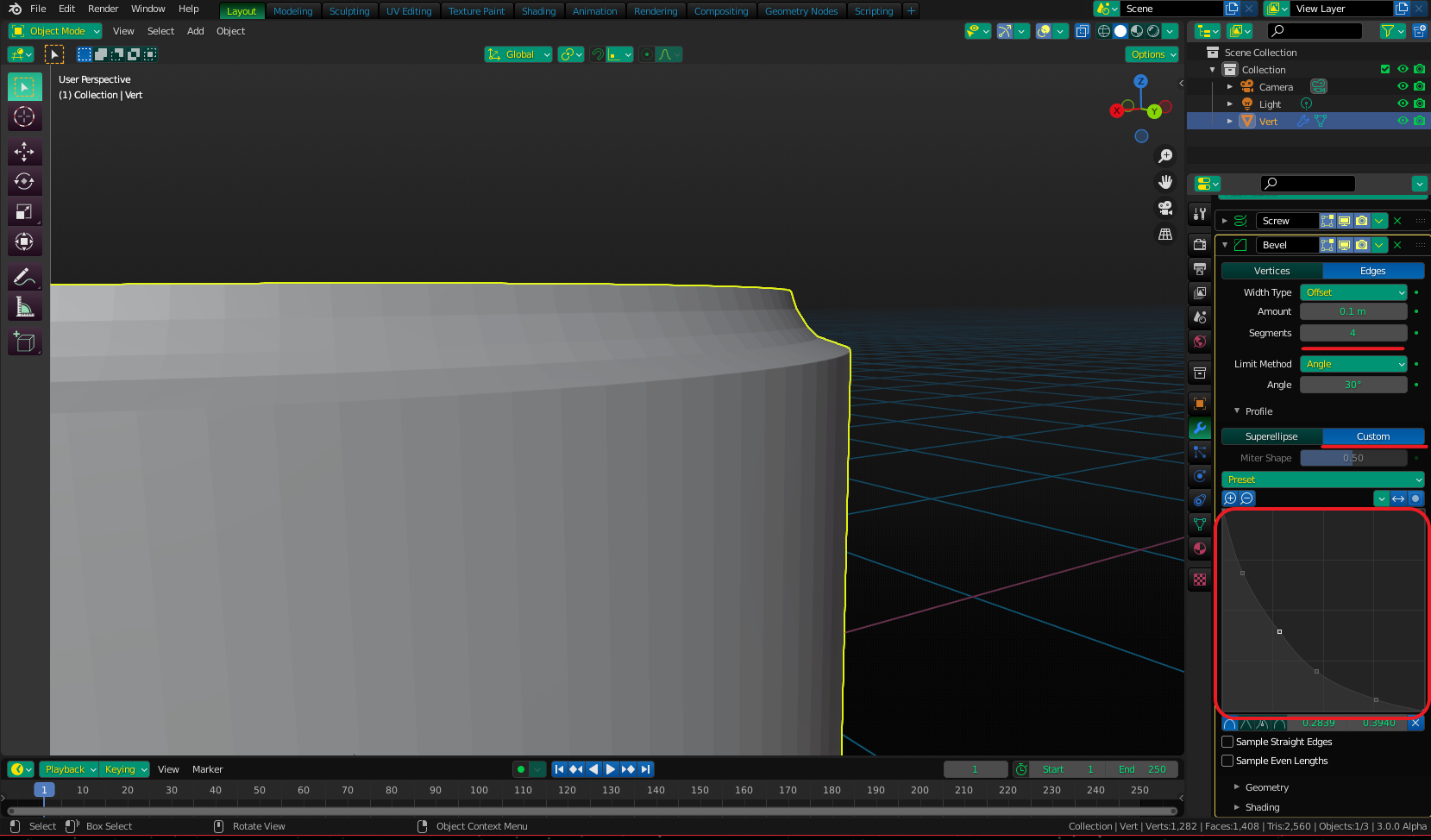Toggle proportional editing in header
This screenshot has height=840, width=1431.
coord(647,54)
